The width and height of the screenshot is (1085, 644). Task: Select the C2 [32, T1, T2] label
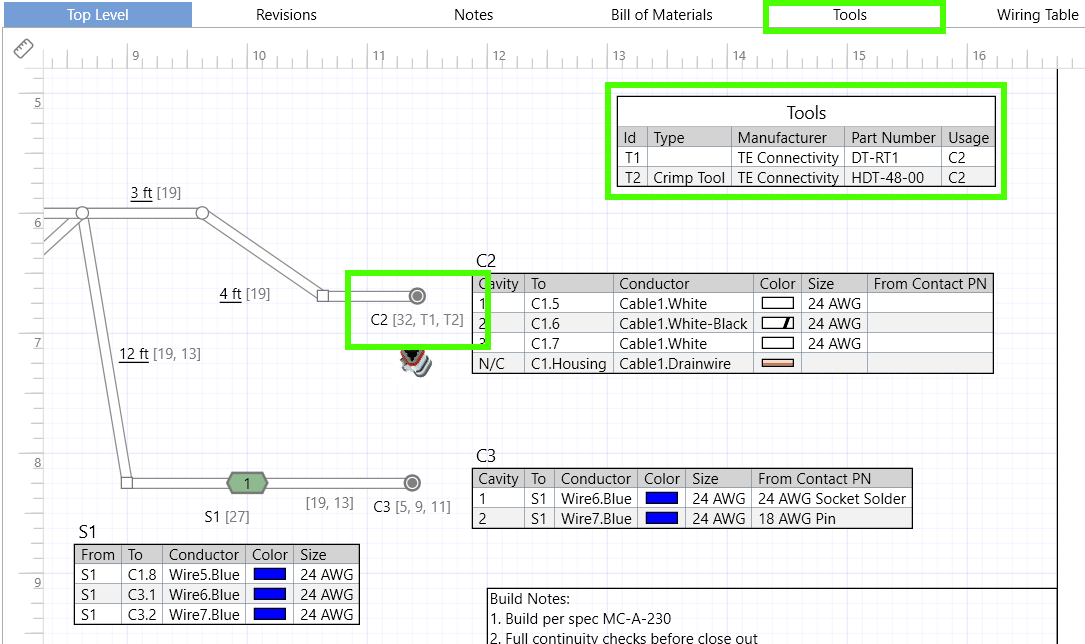point(417,320)
